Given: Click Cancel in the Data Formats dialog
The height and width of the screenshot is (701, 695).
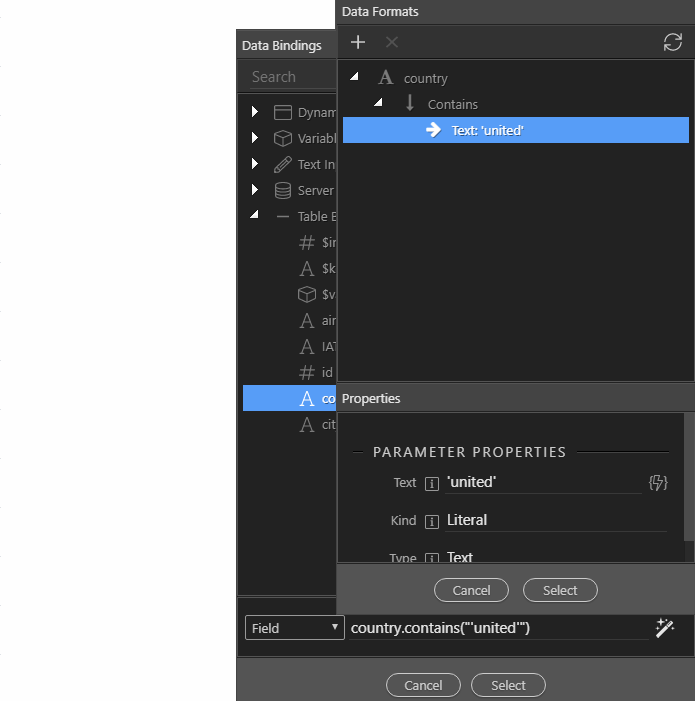Looking at the screenshot, I should pos(471,590).
